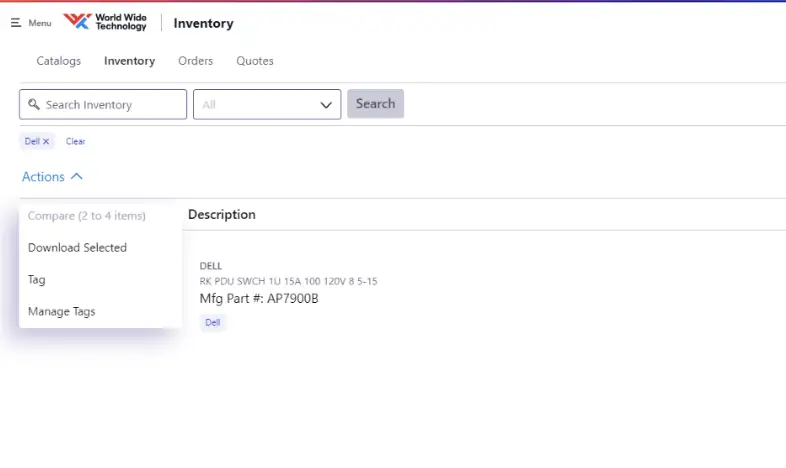Click the Menu label next to hamburger
This screenshot has height=468, width=786.
(x=40, y=23)
